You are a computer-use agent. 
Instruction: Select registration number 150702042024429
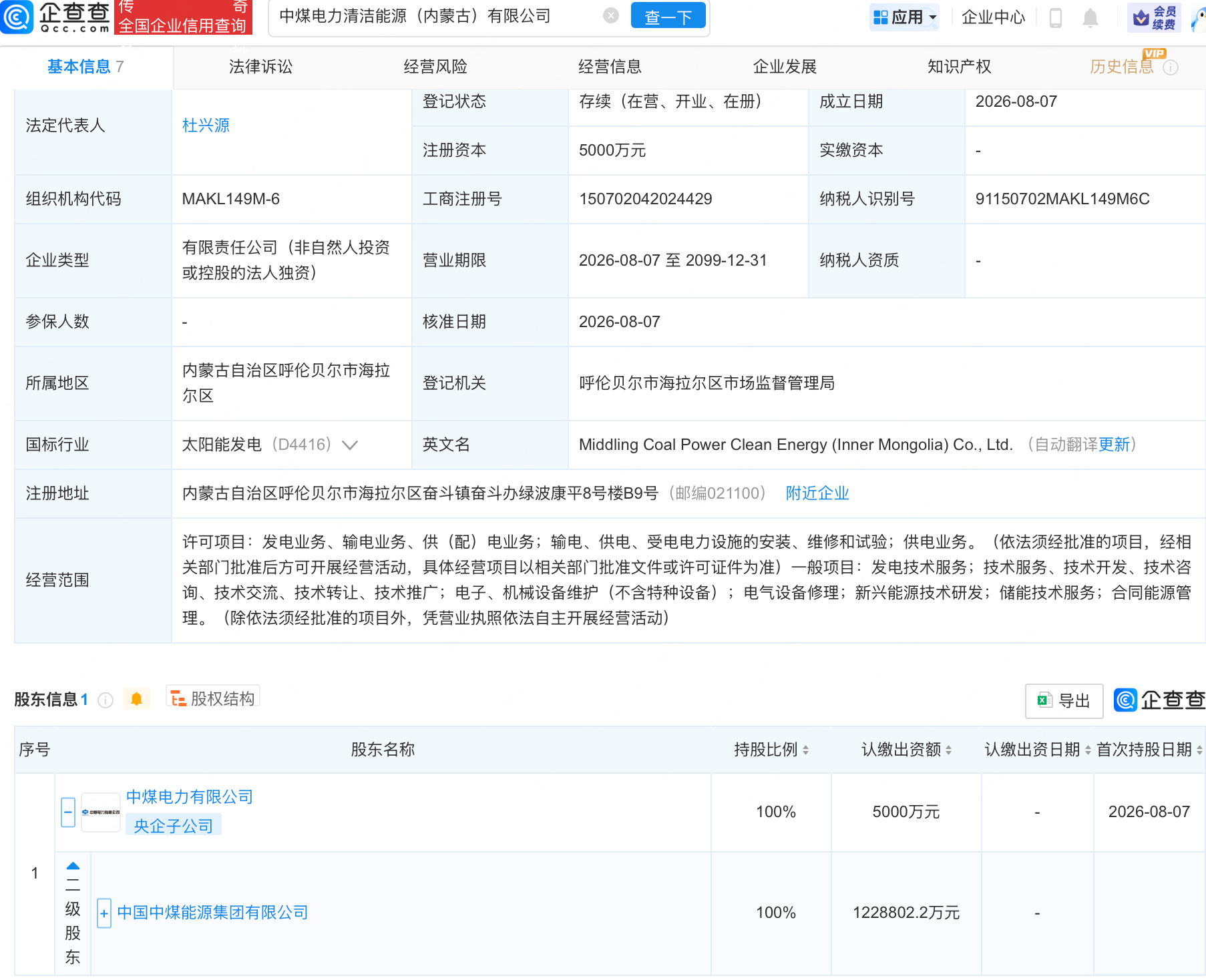(x=645, y=199)
